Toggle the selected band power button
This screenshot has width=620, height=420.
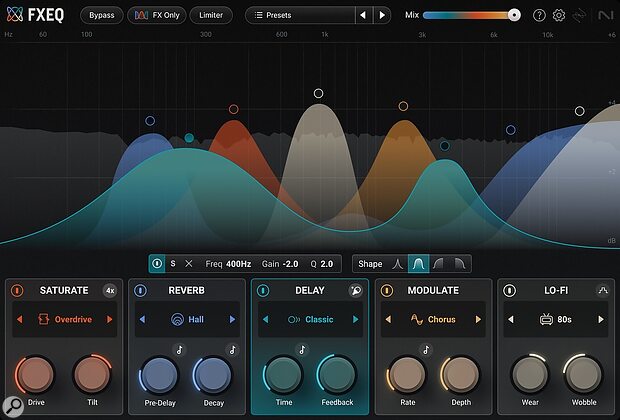[157, 264]
